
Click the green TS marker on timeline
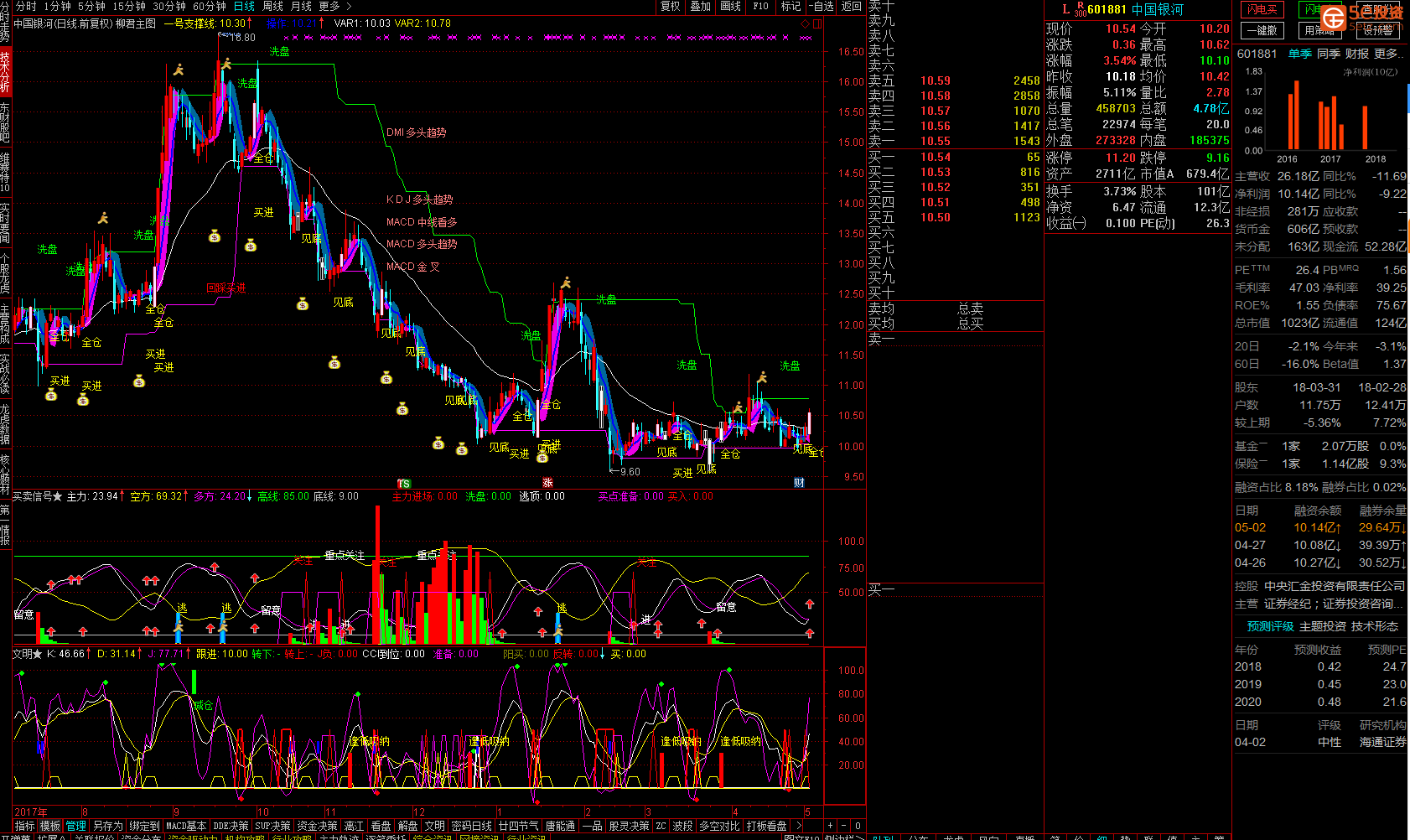point(404,484)
